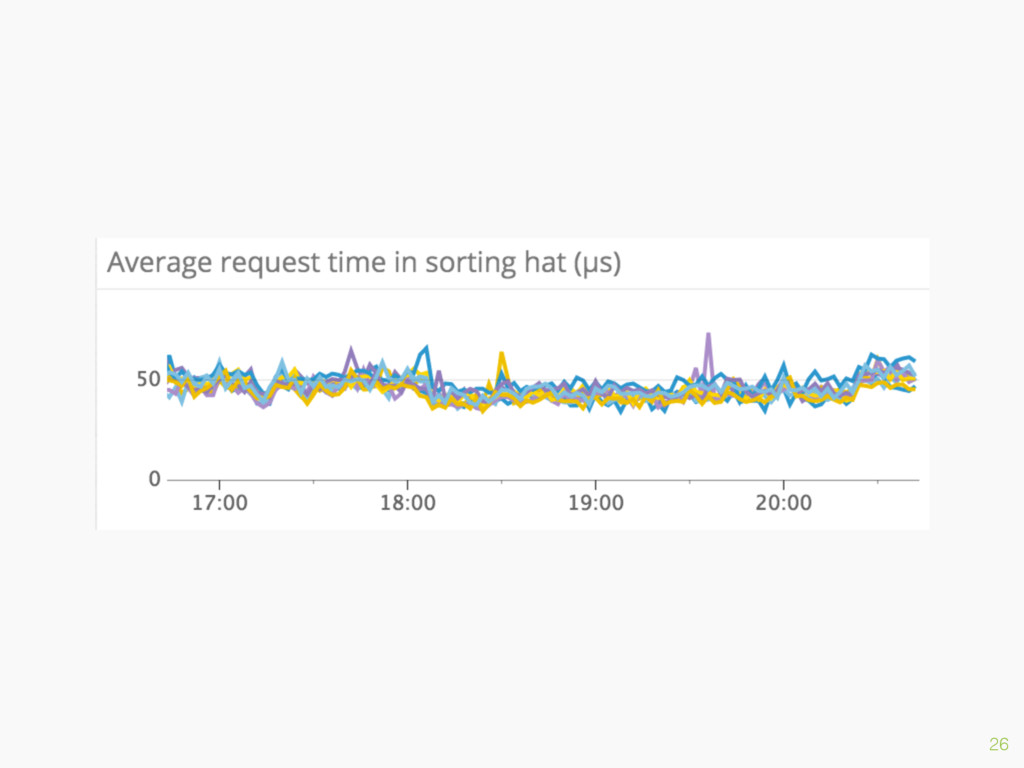The height and width of the screenshot is (768, 1024).
Task: Click the blue line peak at 20:00
Action: pos(783,366)
